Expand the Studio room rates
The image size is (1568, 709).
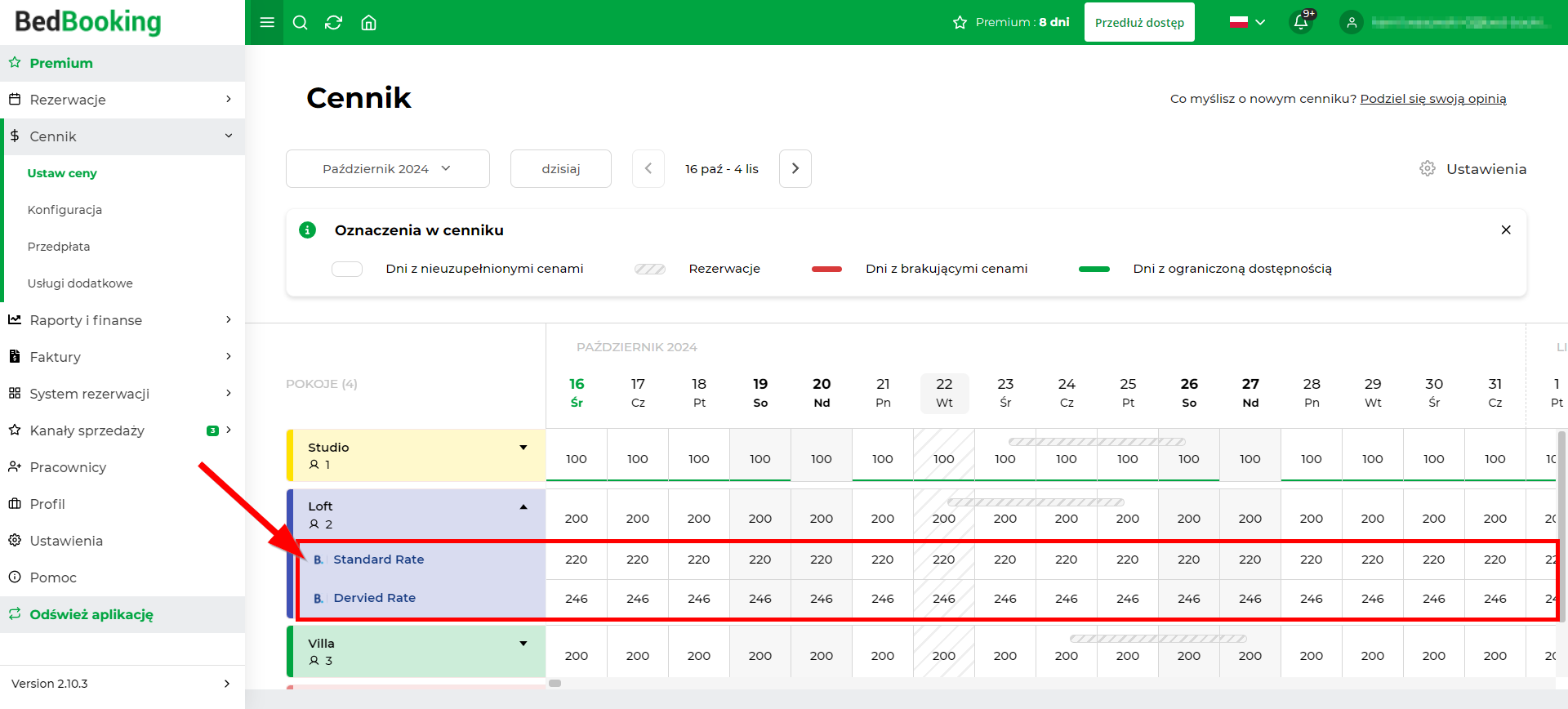(523, 448)
